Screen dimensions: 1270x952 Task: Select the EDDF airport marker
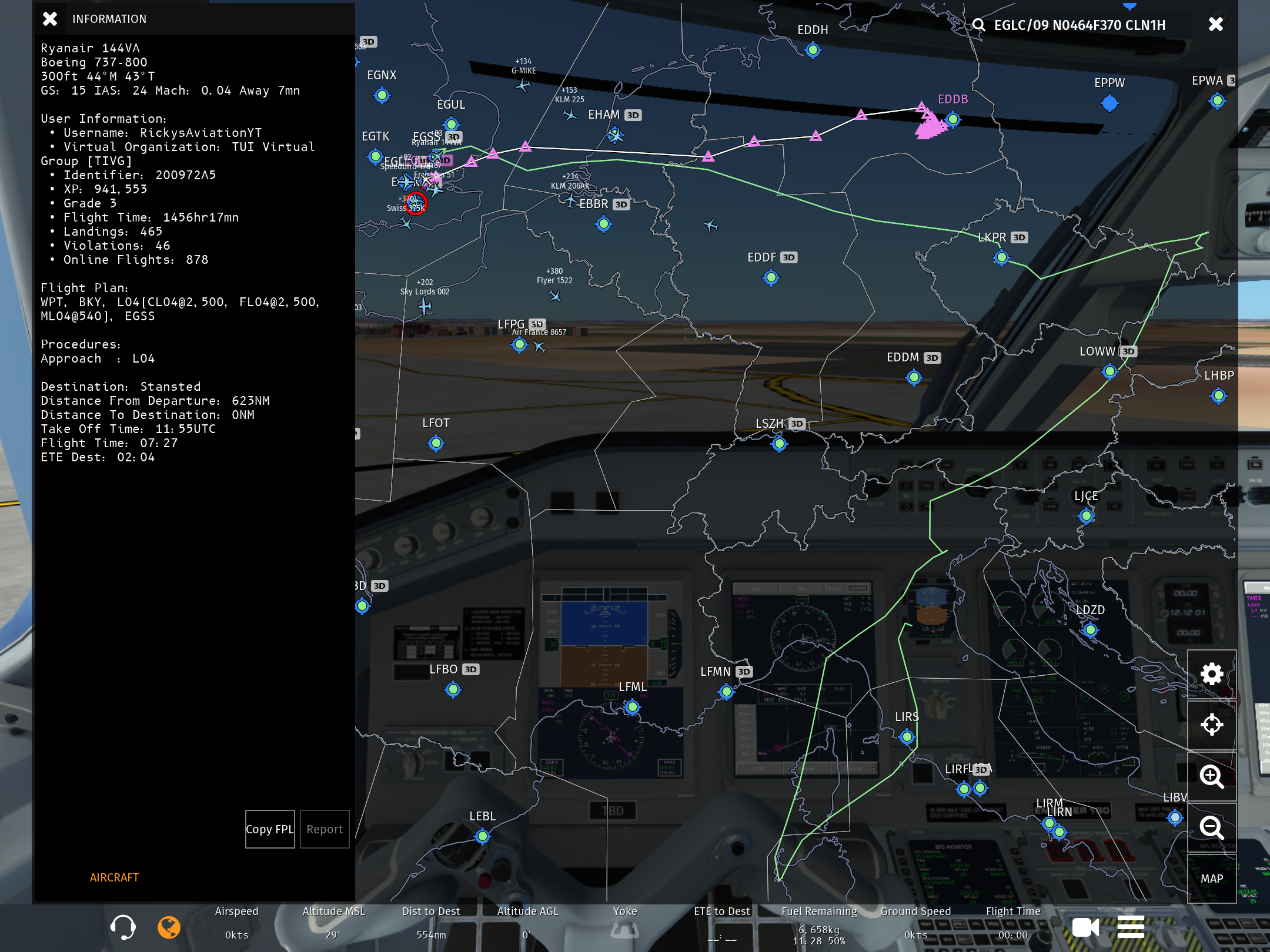771,277
